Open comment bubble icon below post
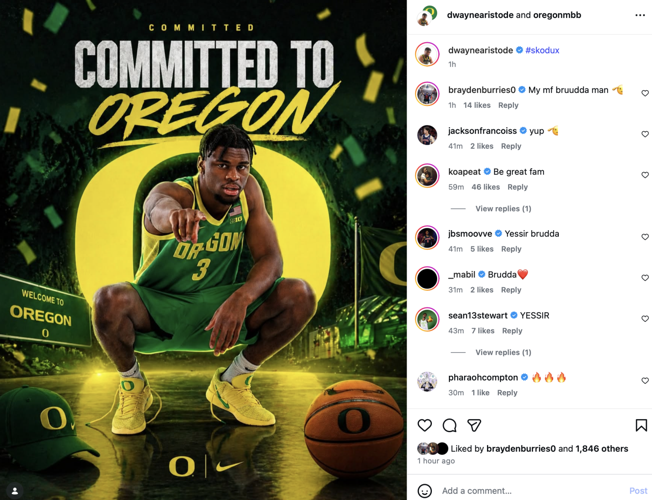The image size is (652, 500). coord(449,425)
